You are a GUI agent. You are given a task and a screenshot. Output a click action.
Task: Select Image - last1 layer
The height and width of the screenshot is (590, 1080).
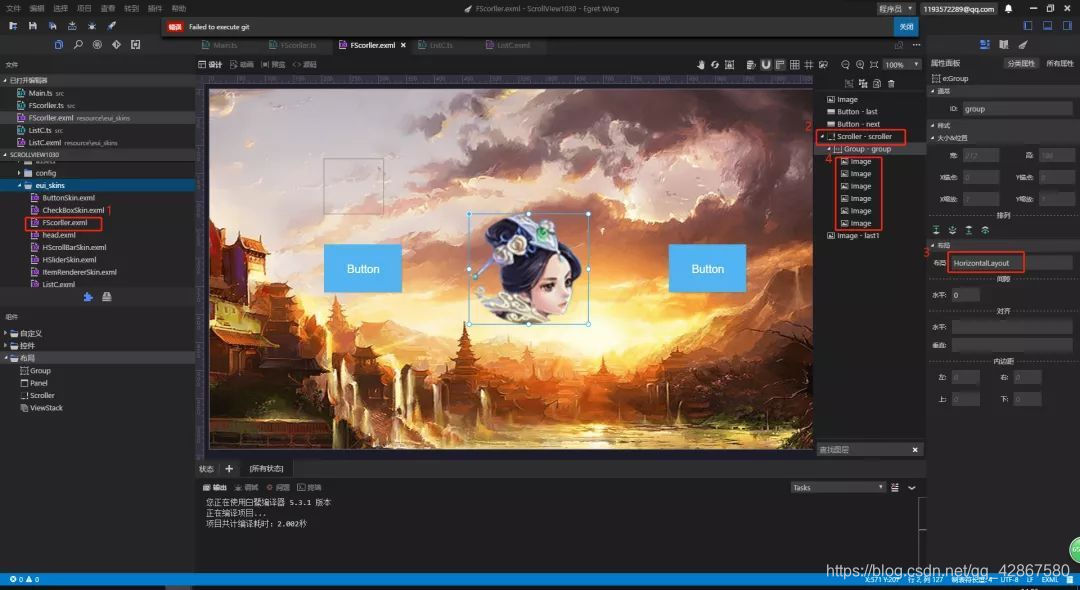click(x=858, y=235)
